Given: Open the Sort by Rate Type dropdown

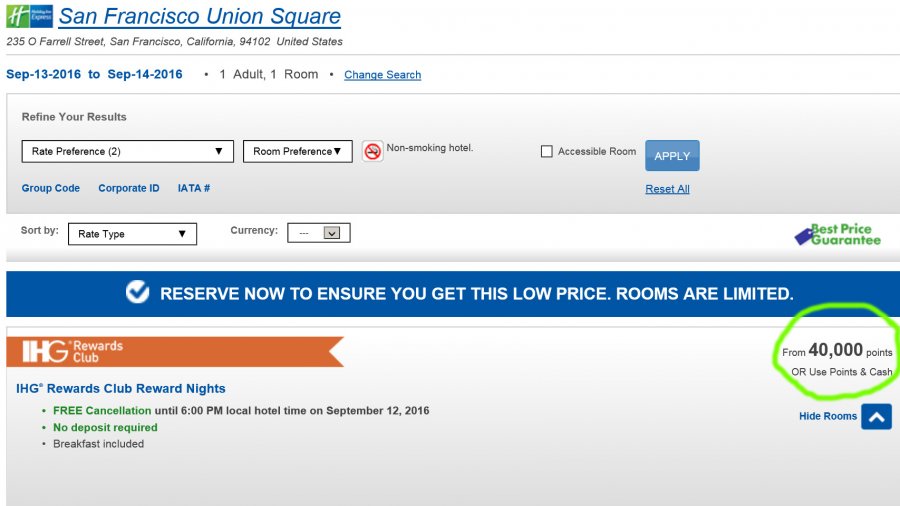Looking at the screenshot, I should click(x=132, y=234).
